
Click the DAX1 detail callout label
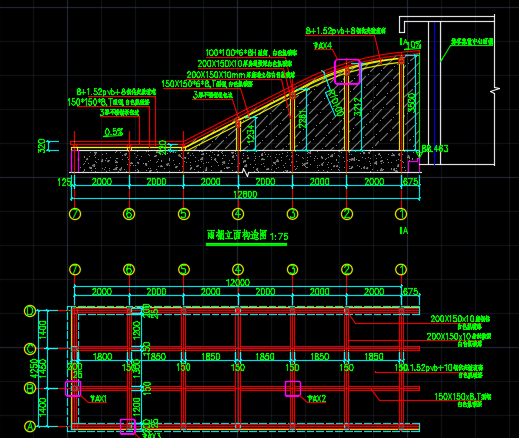(x=98, y=399)
